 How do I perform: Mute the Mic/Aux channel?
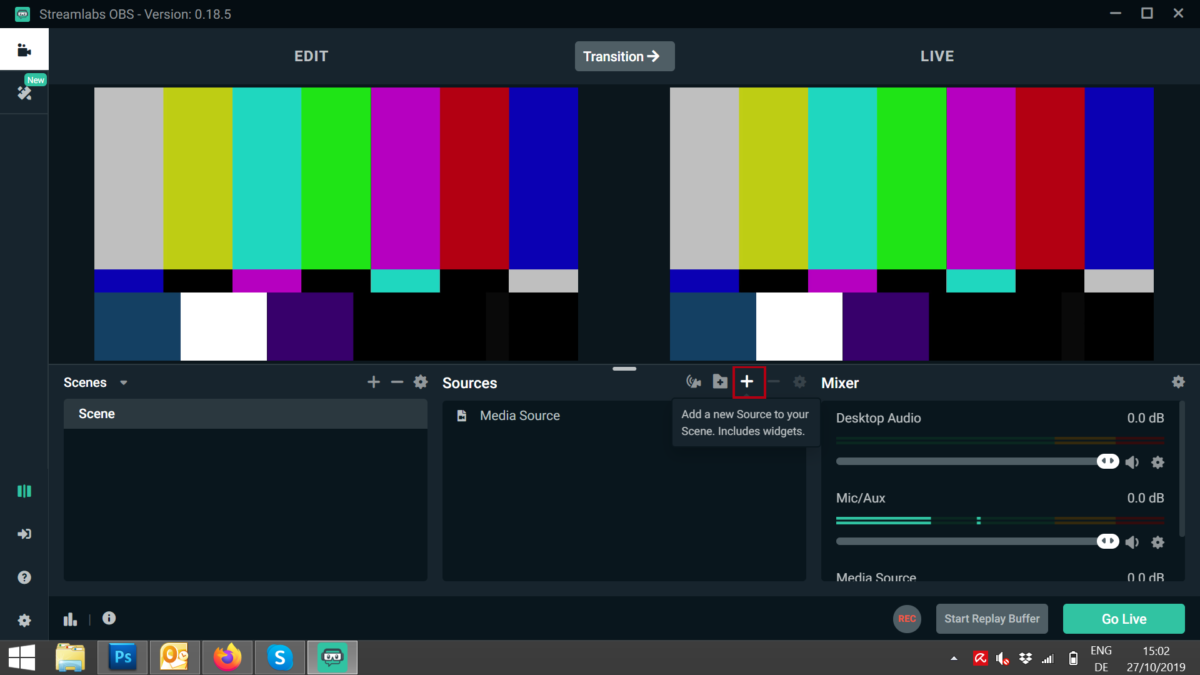click(1132, 541)
